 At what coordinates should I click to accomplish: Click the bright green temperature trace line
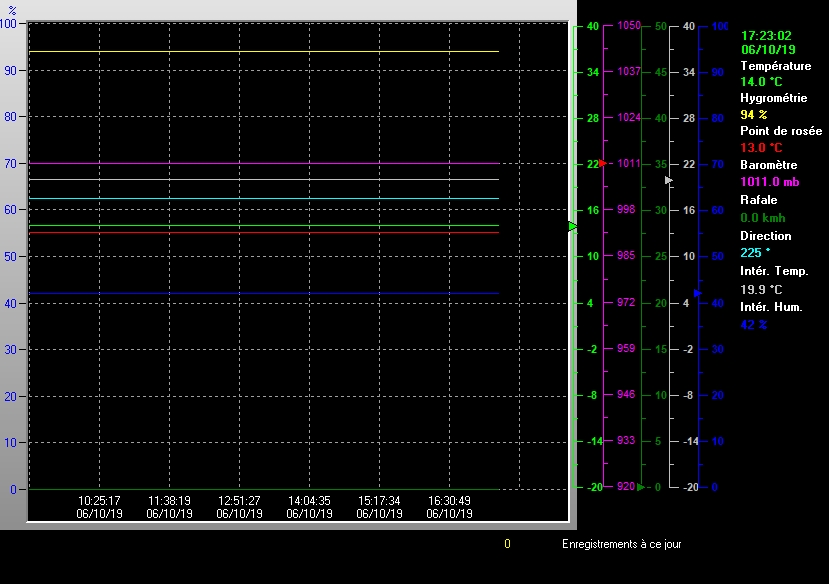[x=264, y=226]
